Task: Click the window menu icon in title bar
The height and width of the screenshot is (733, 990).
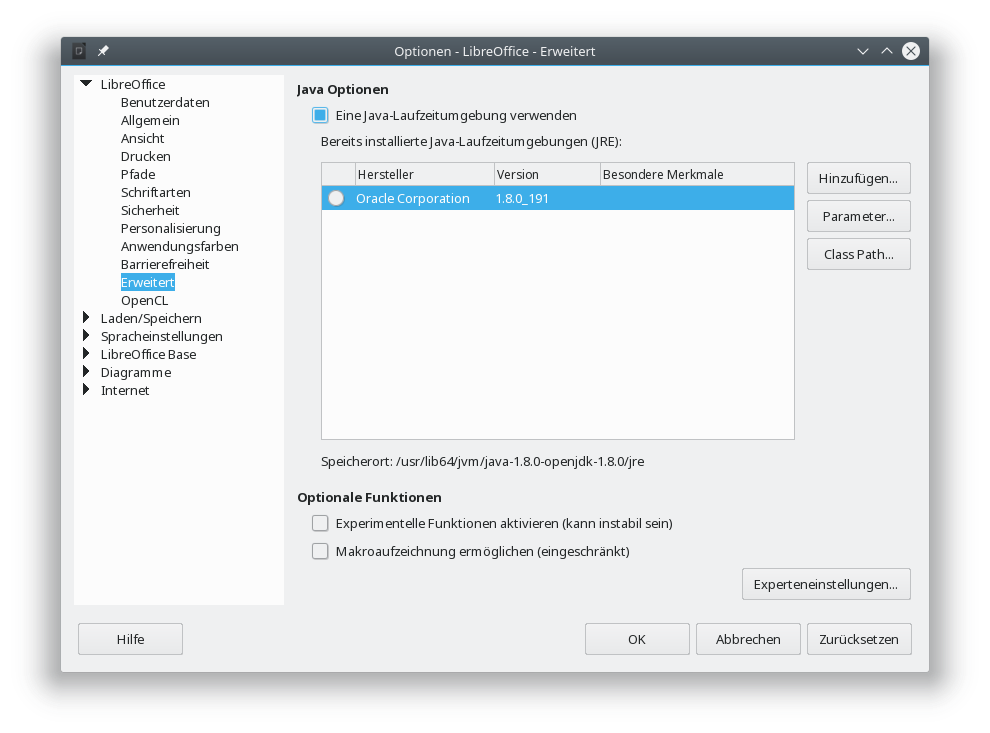Action: [79, 51]
